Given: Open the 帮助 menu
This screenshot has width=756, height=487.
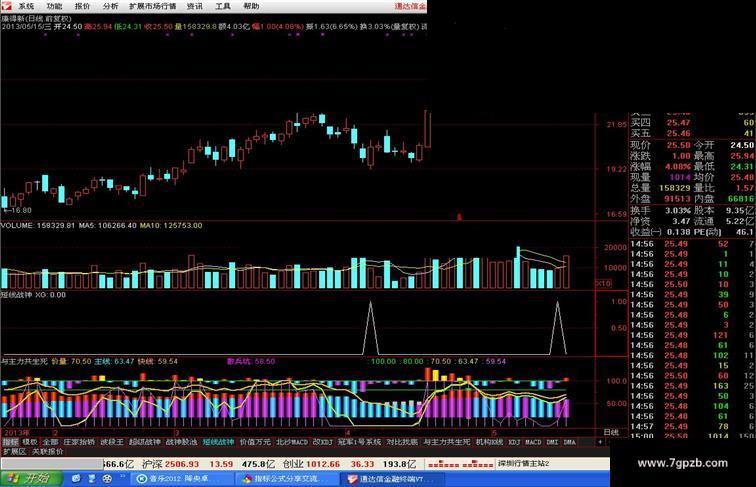Looking at the screenshot, I should coord(251,6).
